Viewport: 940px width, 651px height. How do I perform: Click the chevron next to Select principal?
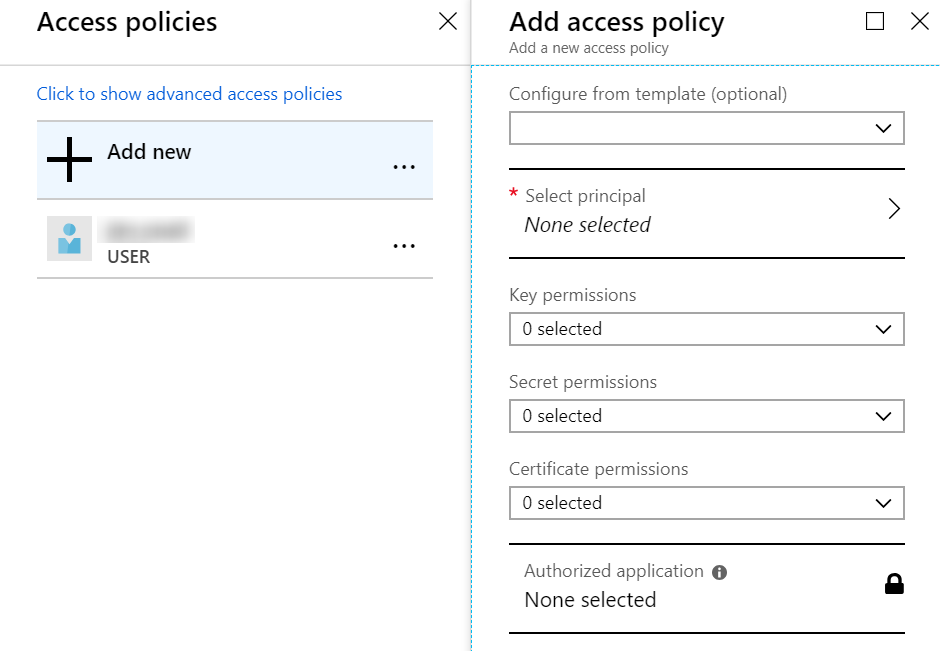(894, 209)
